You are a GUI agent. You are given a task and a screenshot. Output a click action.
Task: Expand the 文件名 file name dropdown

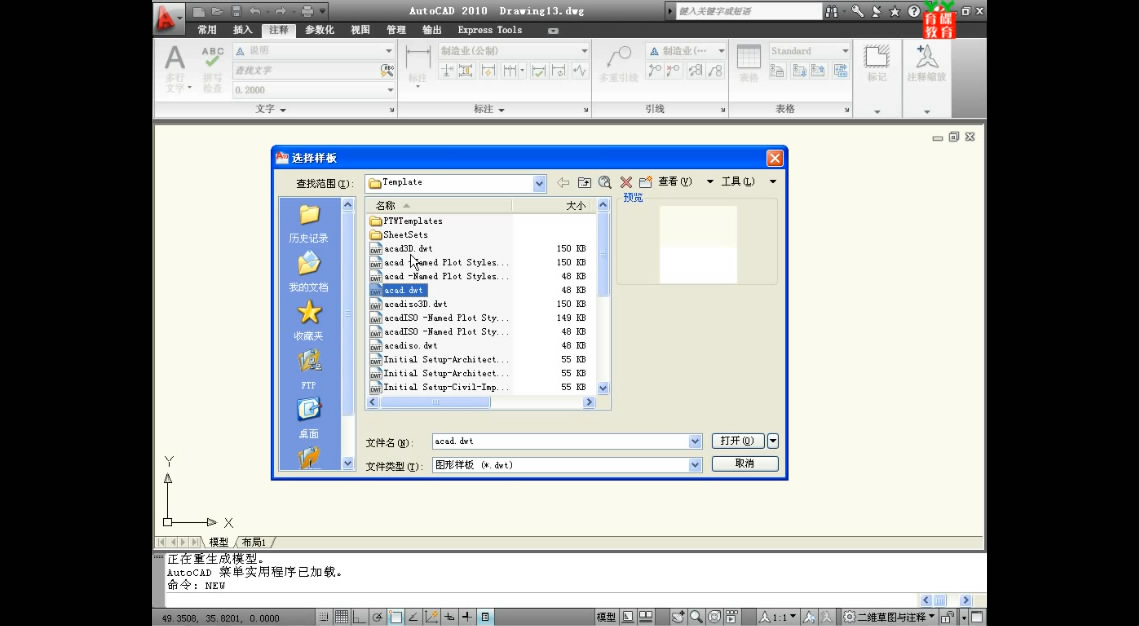click(x=695, y=442)
